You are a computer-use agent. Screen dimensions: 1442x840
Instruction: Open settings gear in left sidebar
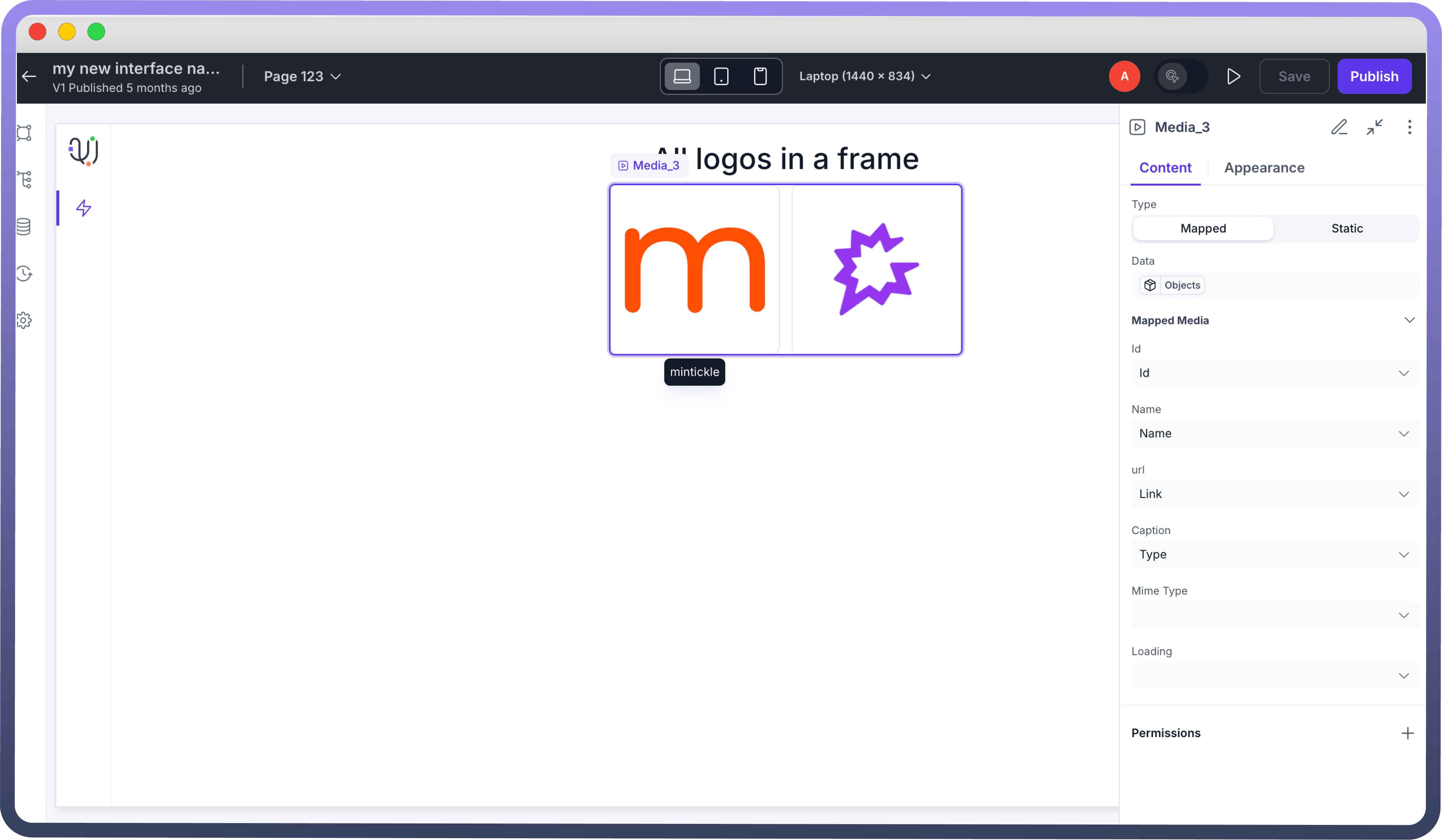click(x=24, y=320)
